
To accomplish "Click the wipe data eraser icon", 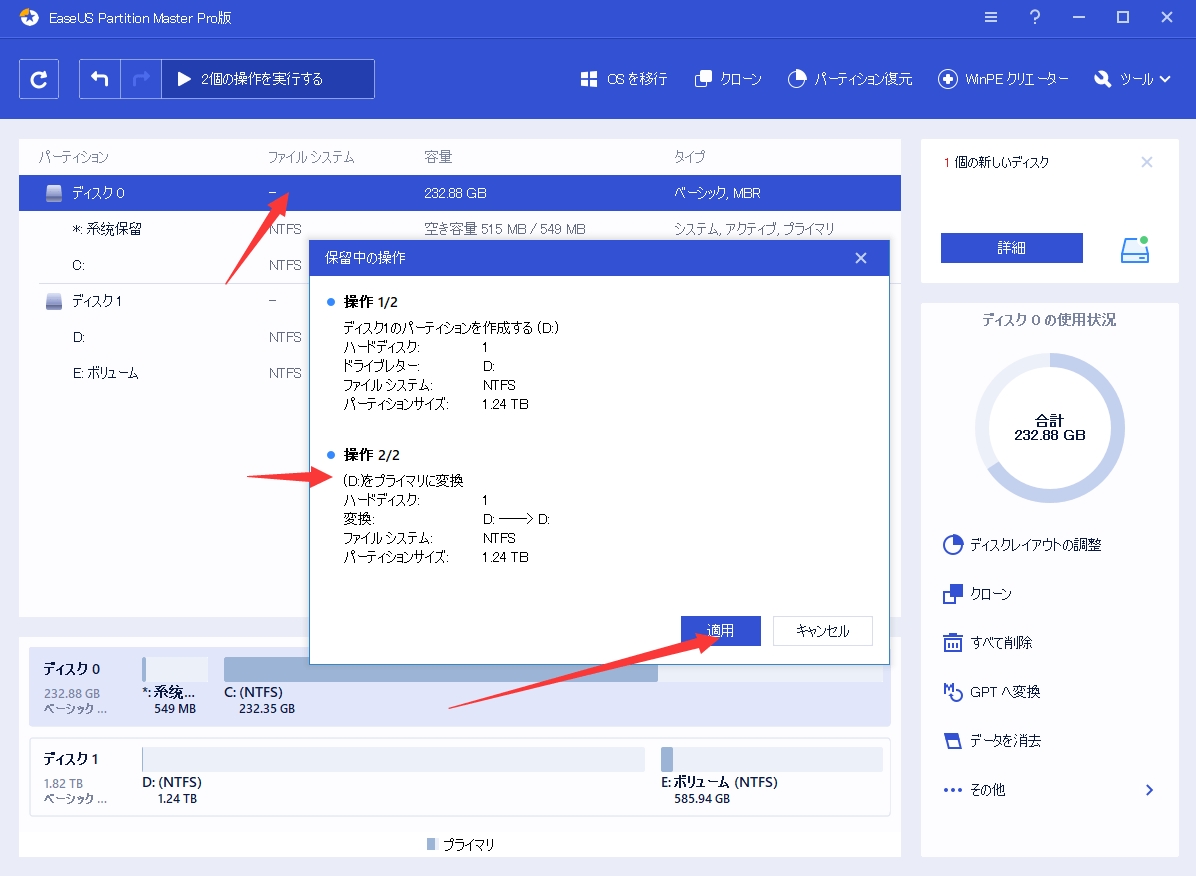I will 953,740.
